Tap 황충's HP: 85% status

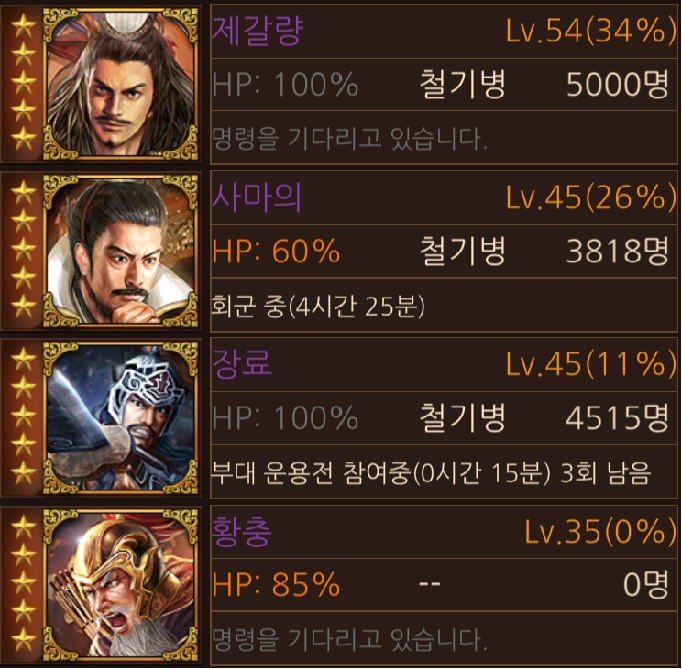point(276,584)
